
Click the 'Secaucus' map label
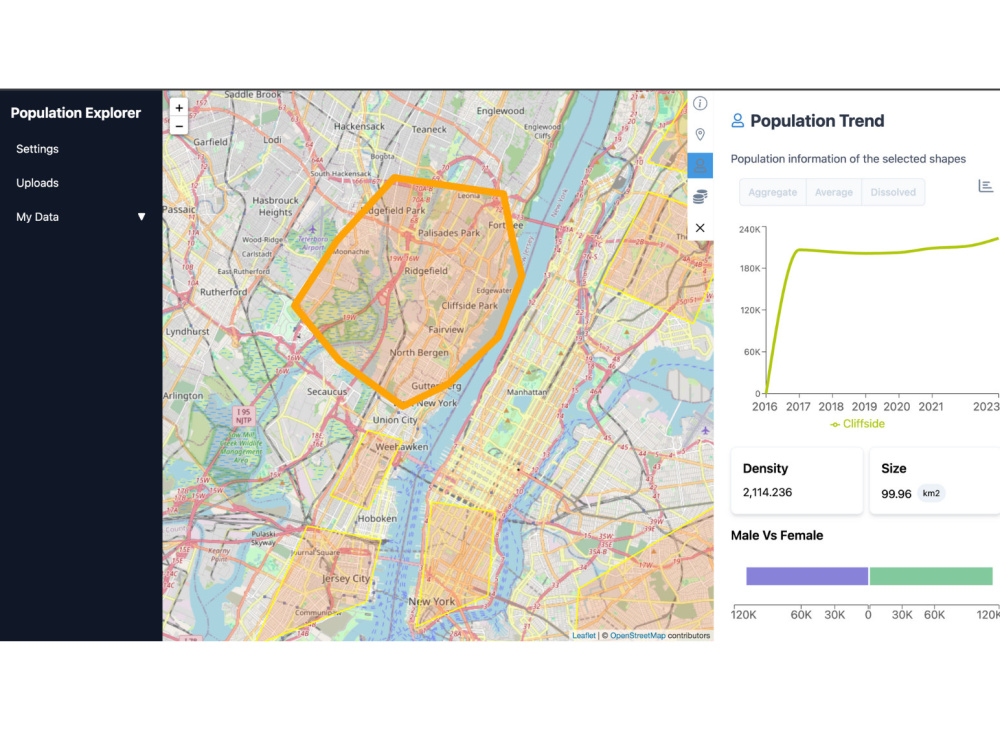point(327,392)
